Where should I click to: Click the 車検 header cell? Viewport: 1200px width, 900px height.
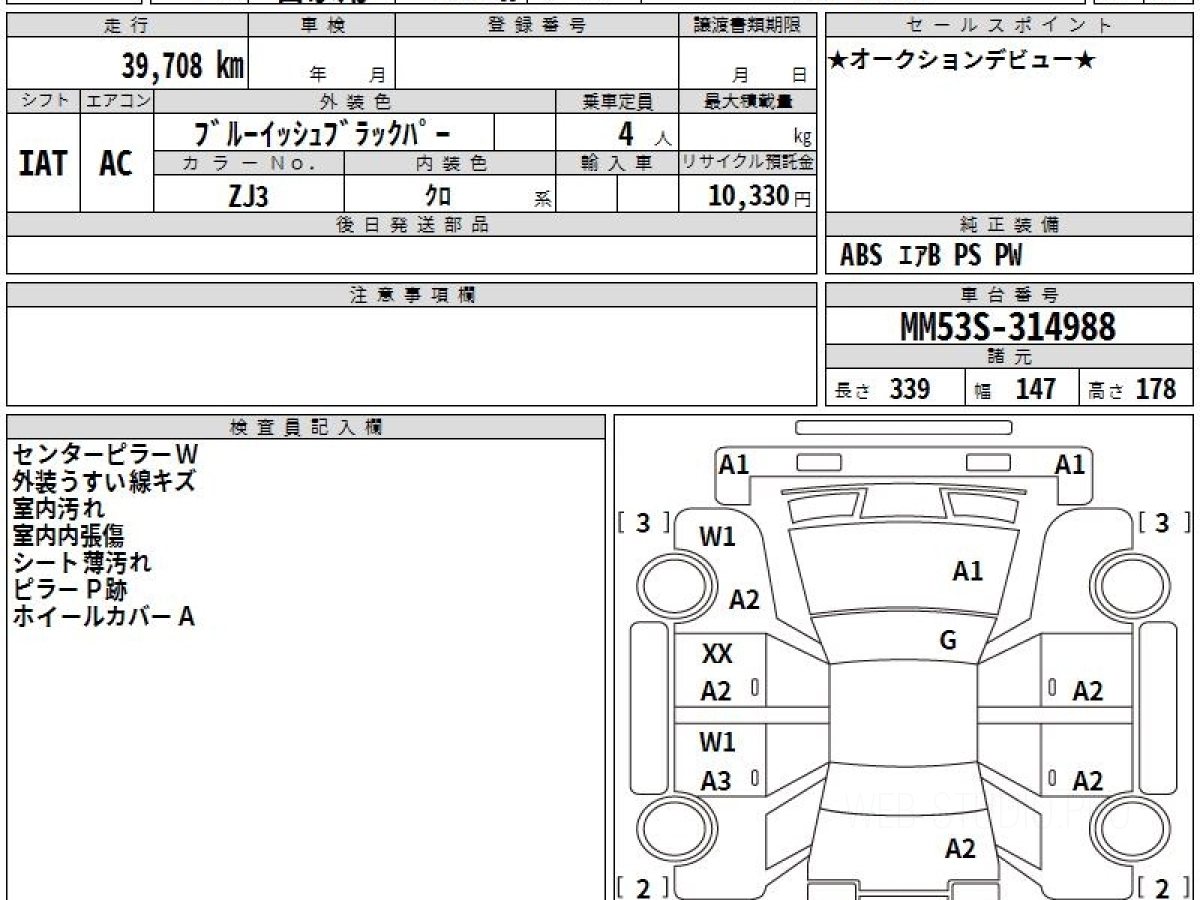click(x=322, y=26)
